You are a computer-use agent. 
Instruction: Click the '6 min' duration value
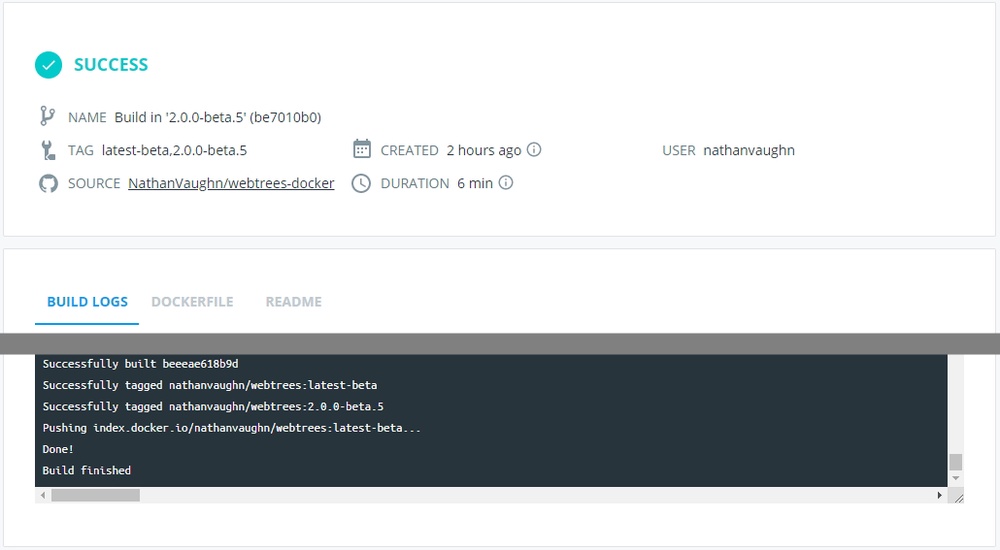tap(475, 184)
